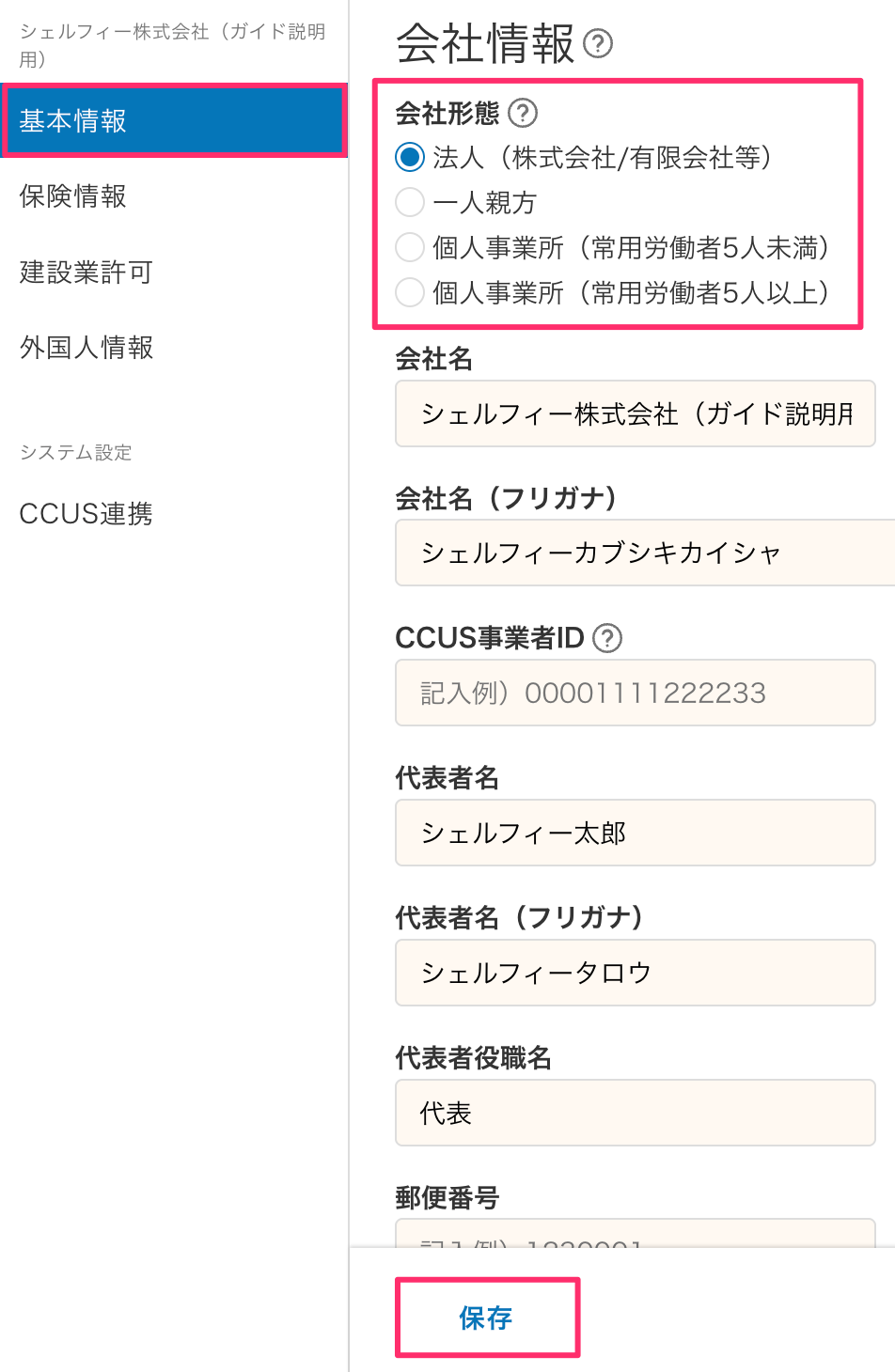Edit the 代表者名 text field
Image resolution: width=895 pixels, height=1372 pixels.
[635, 833]
